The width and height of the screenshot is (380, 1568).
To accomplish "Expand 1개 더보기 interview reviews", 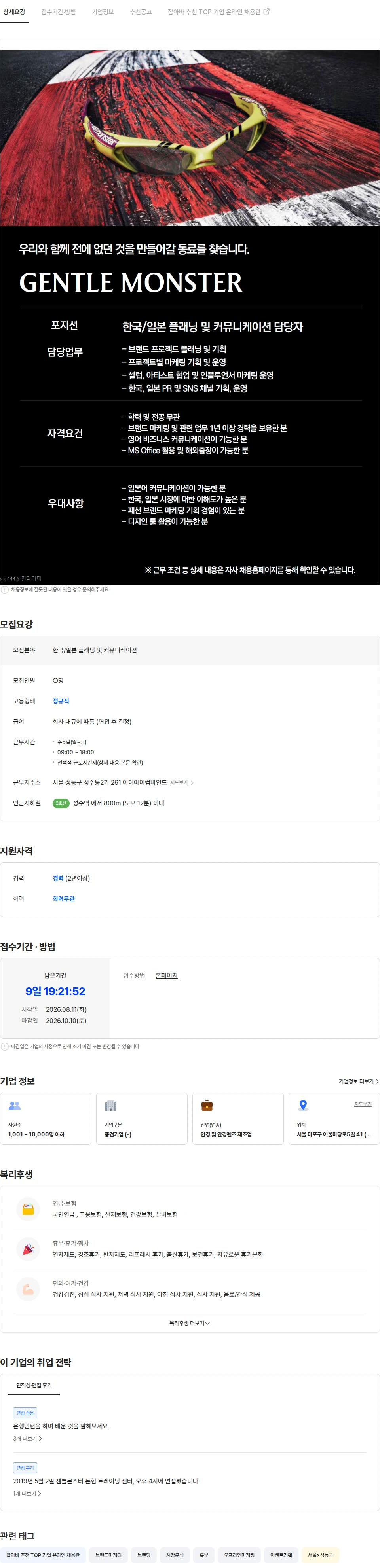I will click(x=27, y=1493).
